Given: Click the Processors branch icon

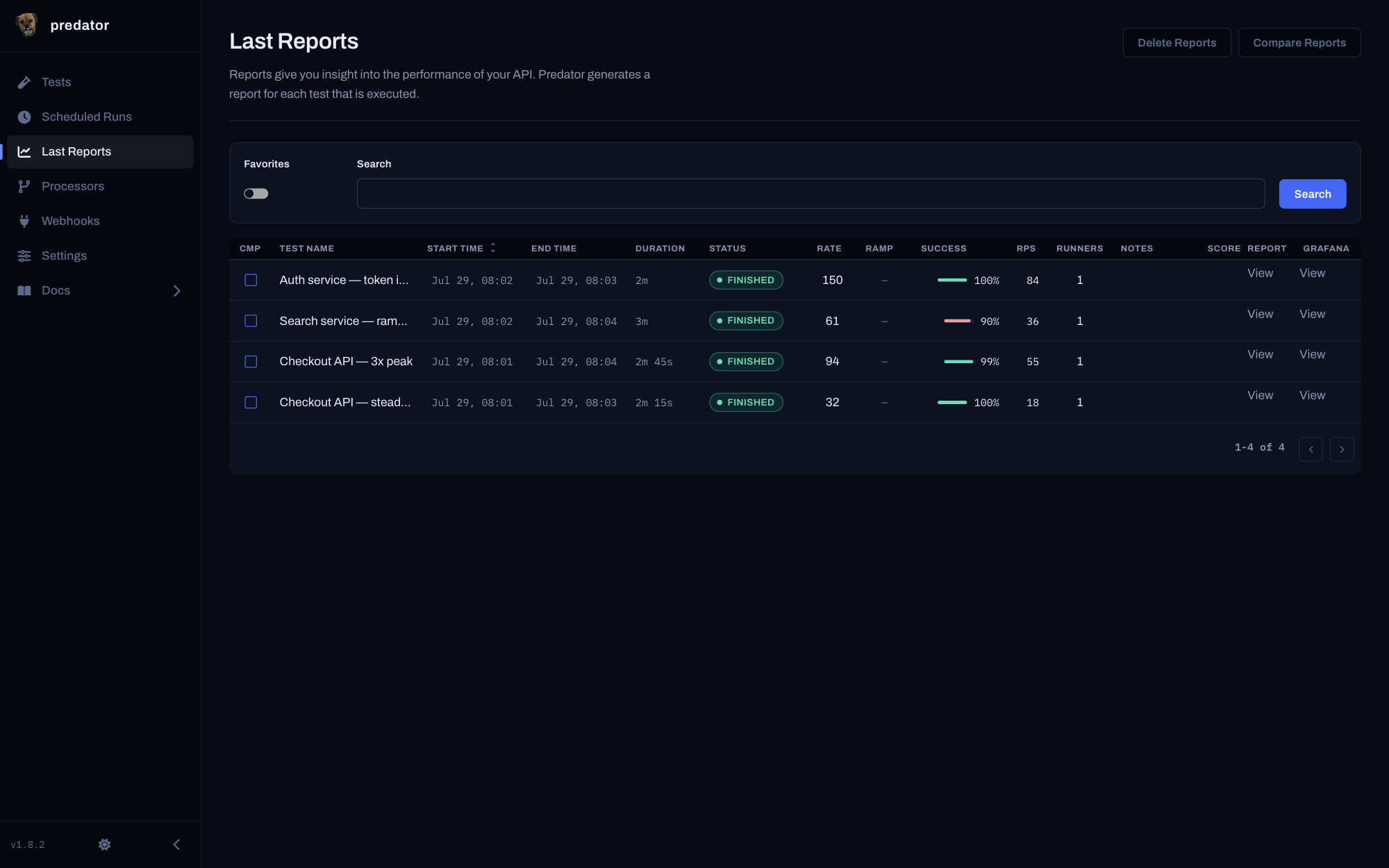Looking at the screenshot, I should 24,186.
